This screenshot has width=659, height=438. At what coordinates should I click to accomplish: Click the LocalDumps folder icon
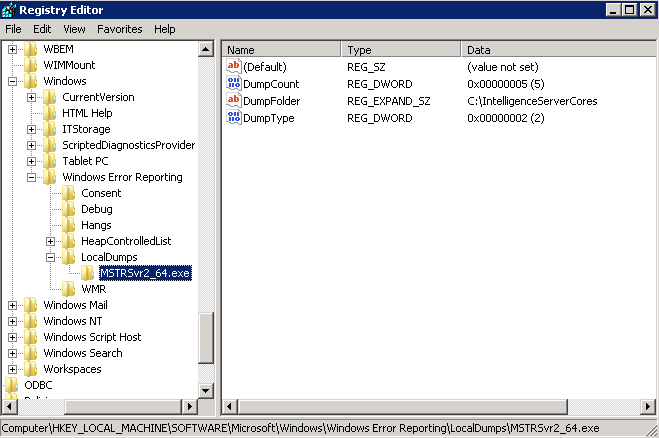[x=69, y=257]
